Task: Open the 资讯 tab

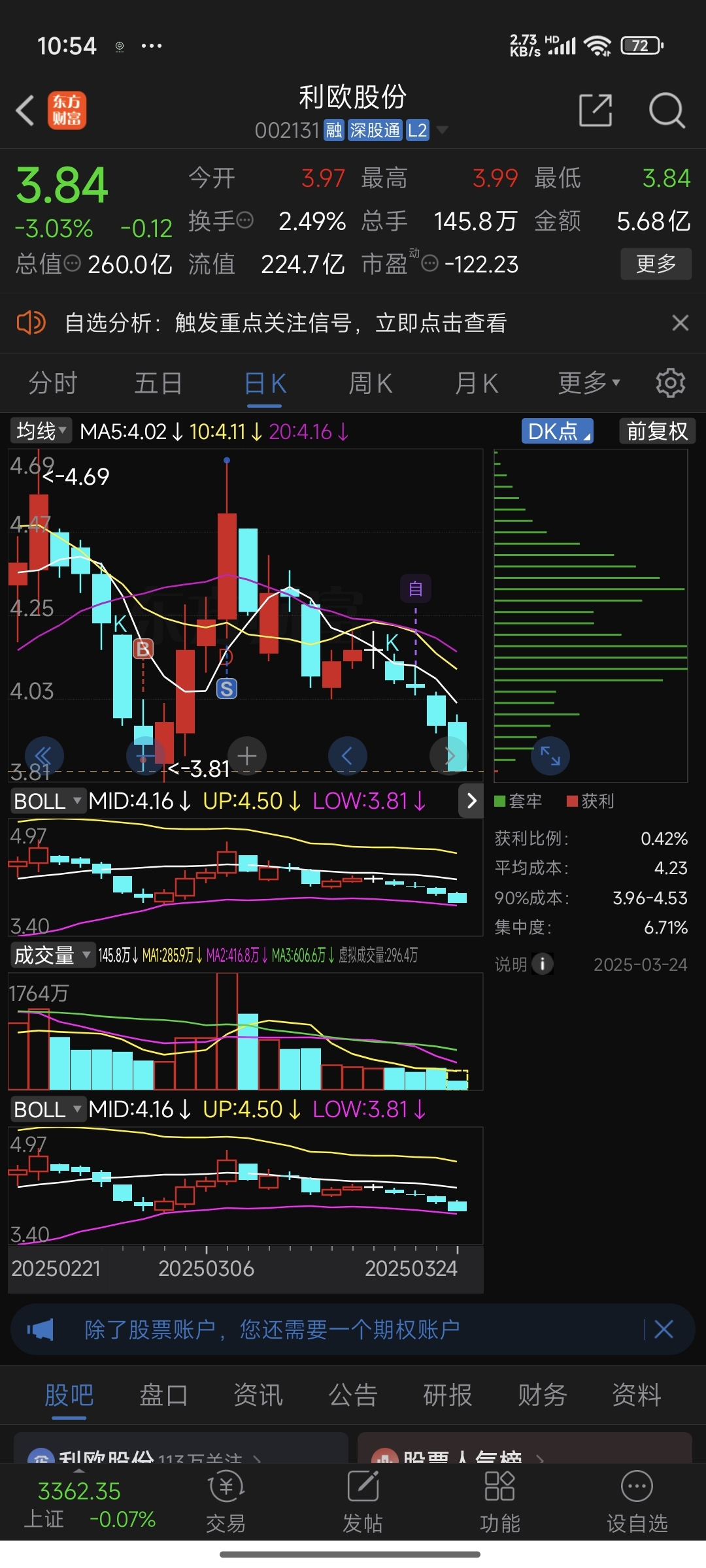Action: pyautogui.click(x=258, y=1395)
